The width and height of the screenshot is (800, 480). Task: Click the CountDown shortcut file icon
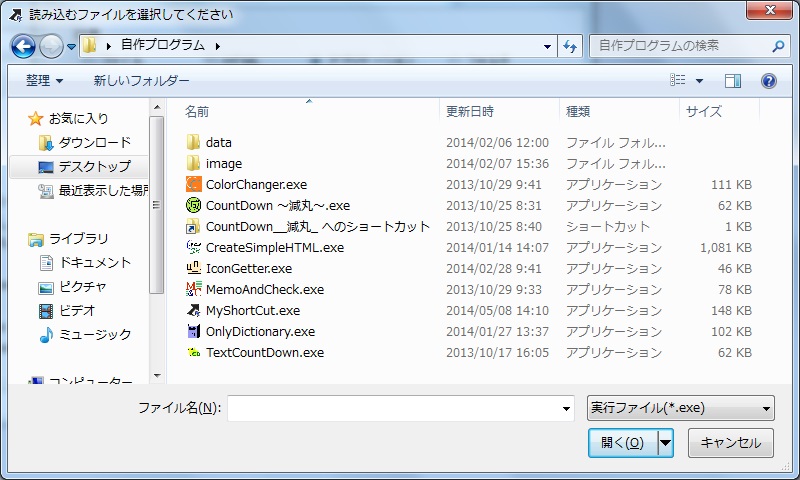point(193,226)
